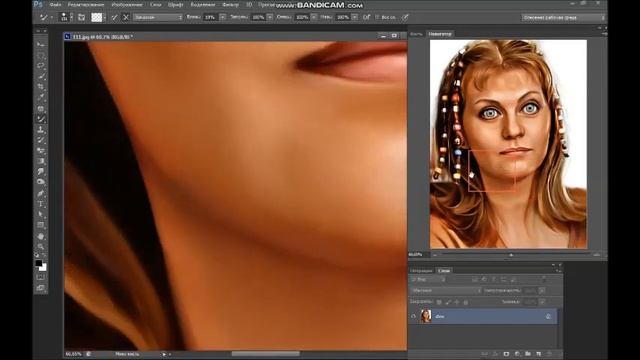This screenshot has width=640, height=360.
Task: Create a new adjustment layer
Action: coord(517,354)
